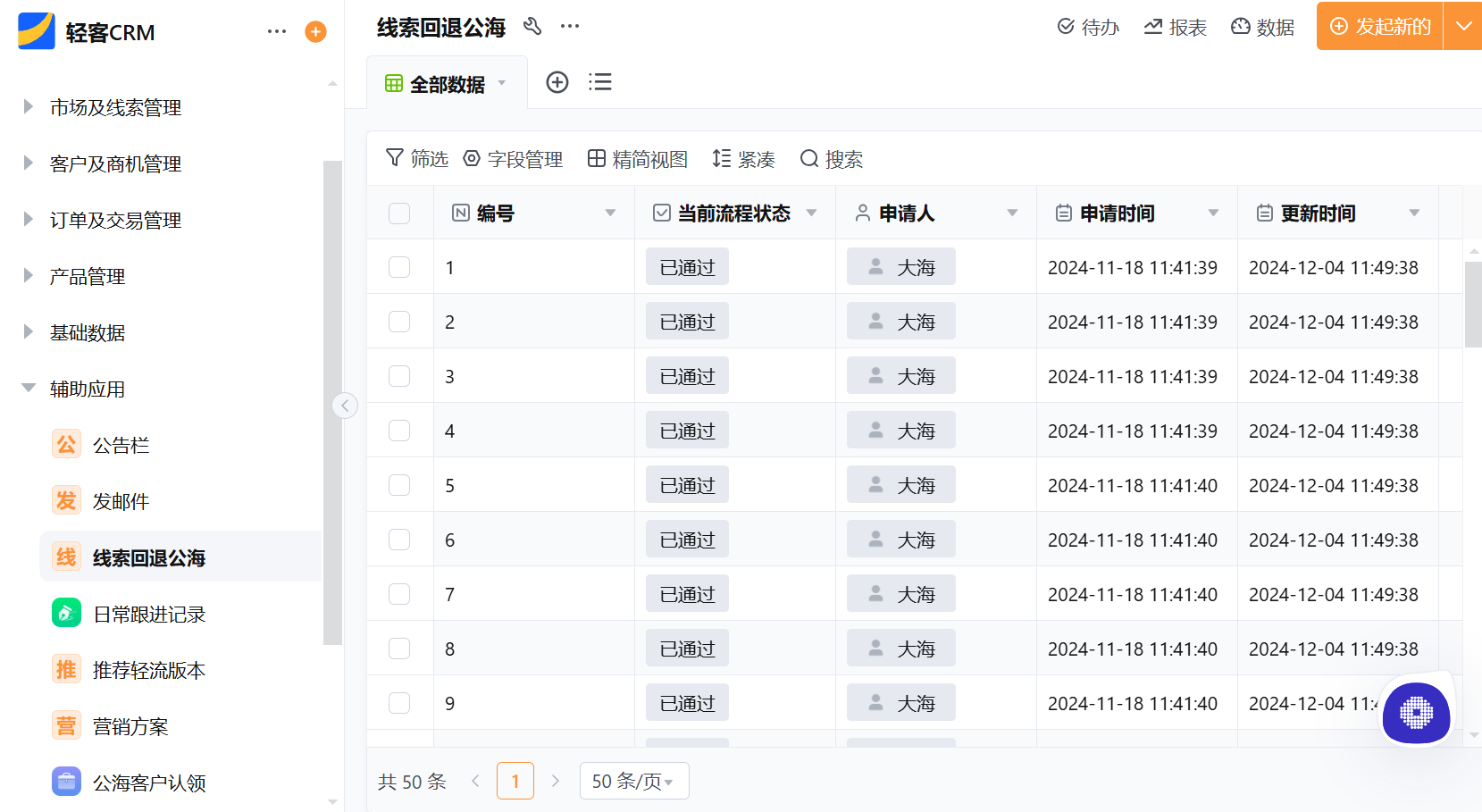Screen dimensions: 1482x812
Task: Tick the checkbox for row 7
Action: click(x=399, y=593)
